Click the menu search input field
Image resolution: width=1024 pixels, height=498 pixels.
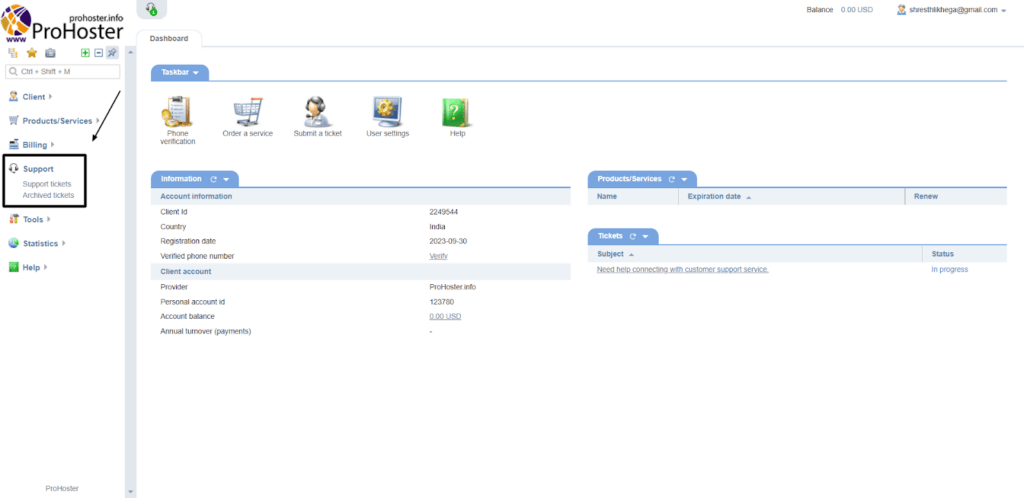(x=63, y=72)
